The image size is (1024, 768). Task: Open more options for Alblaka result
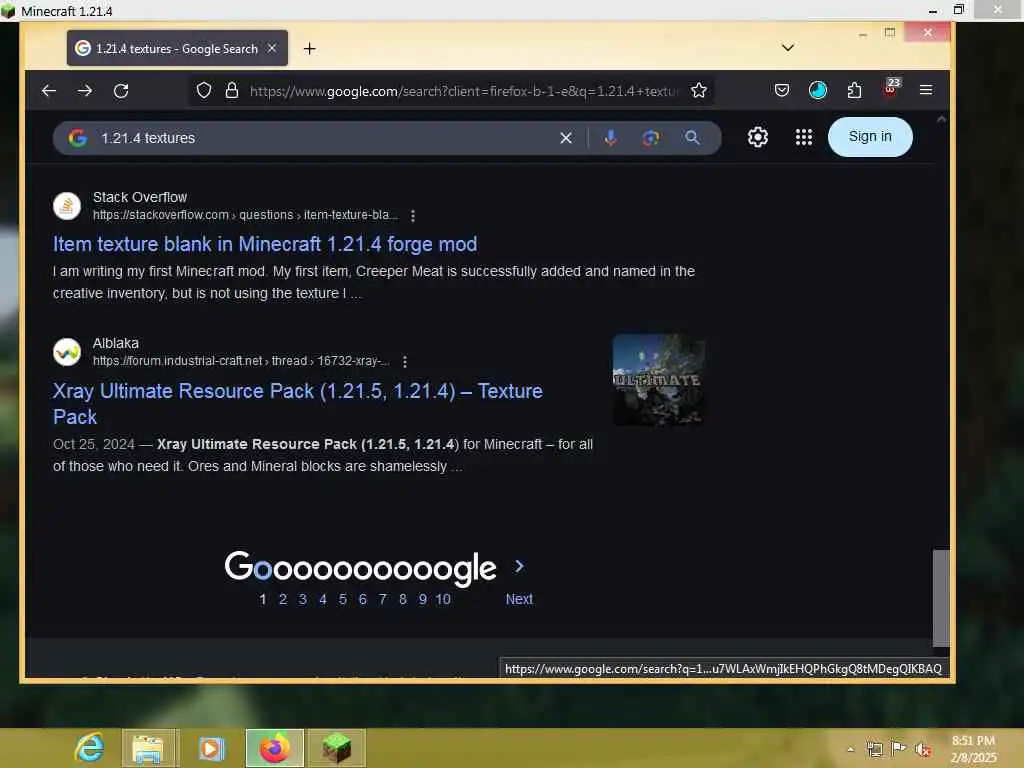[405, 362]
